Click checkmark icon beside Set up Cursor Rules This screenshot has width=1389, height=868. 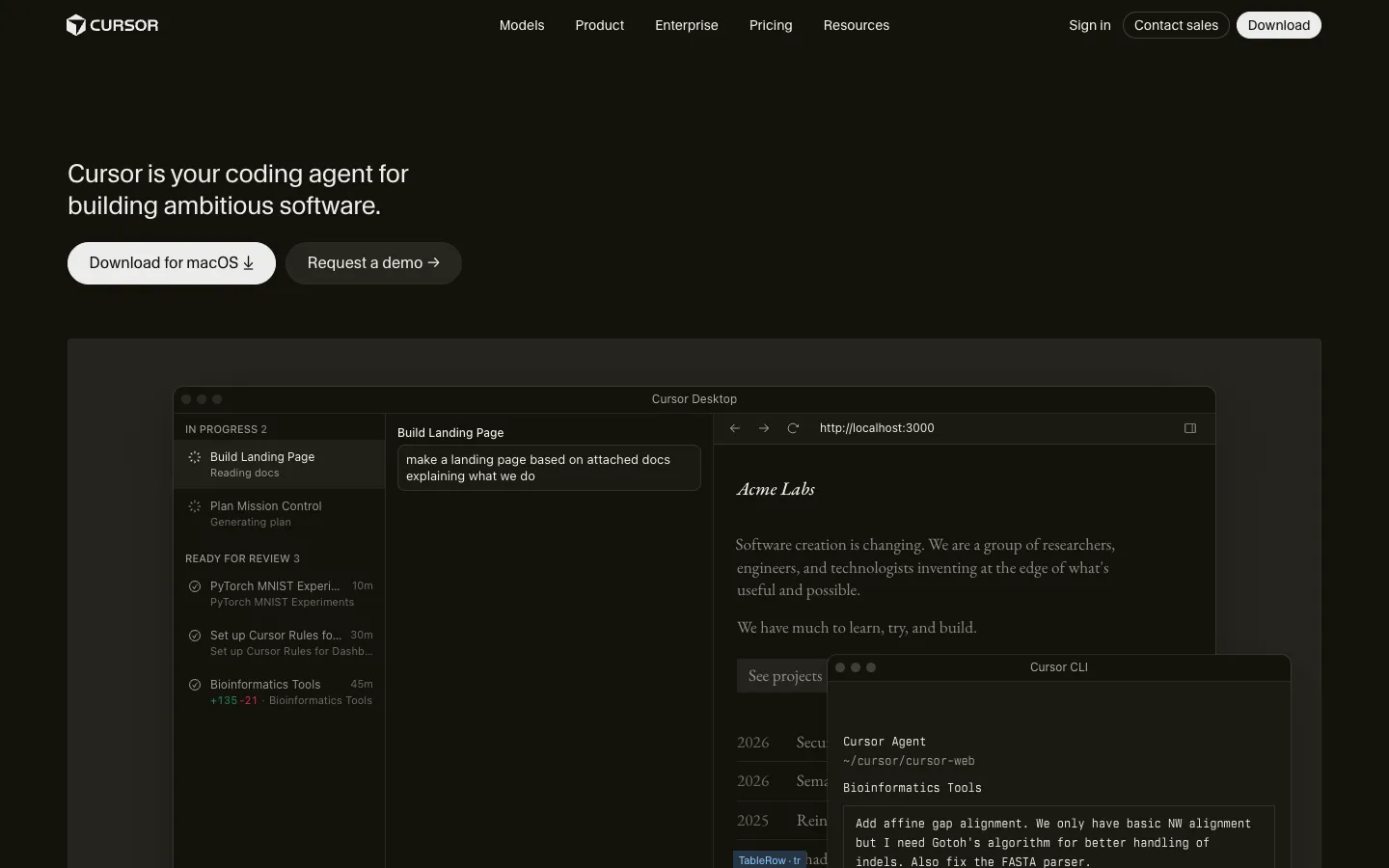click(195, 636)
